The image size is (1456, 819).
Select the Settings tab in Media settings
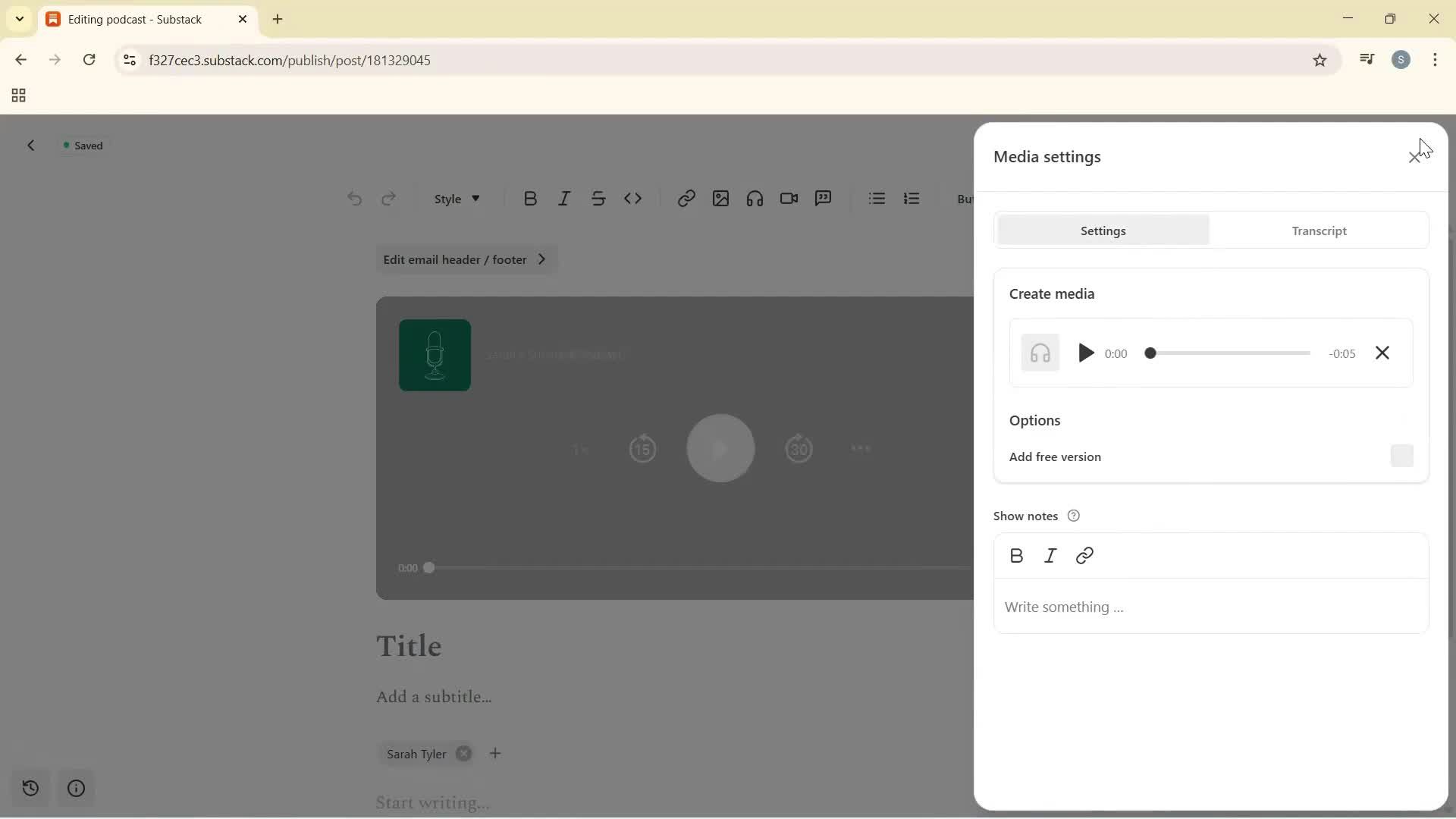coord(1103,231)
